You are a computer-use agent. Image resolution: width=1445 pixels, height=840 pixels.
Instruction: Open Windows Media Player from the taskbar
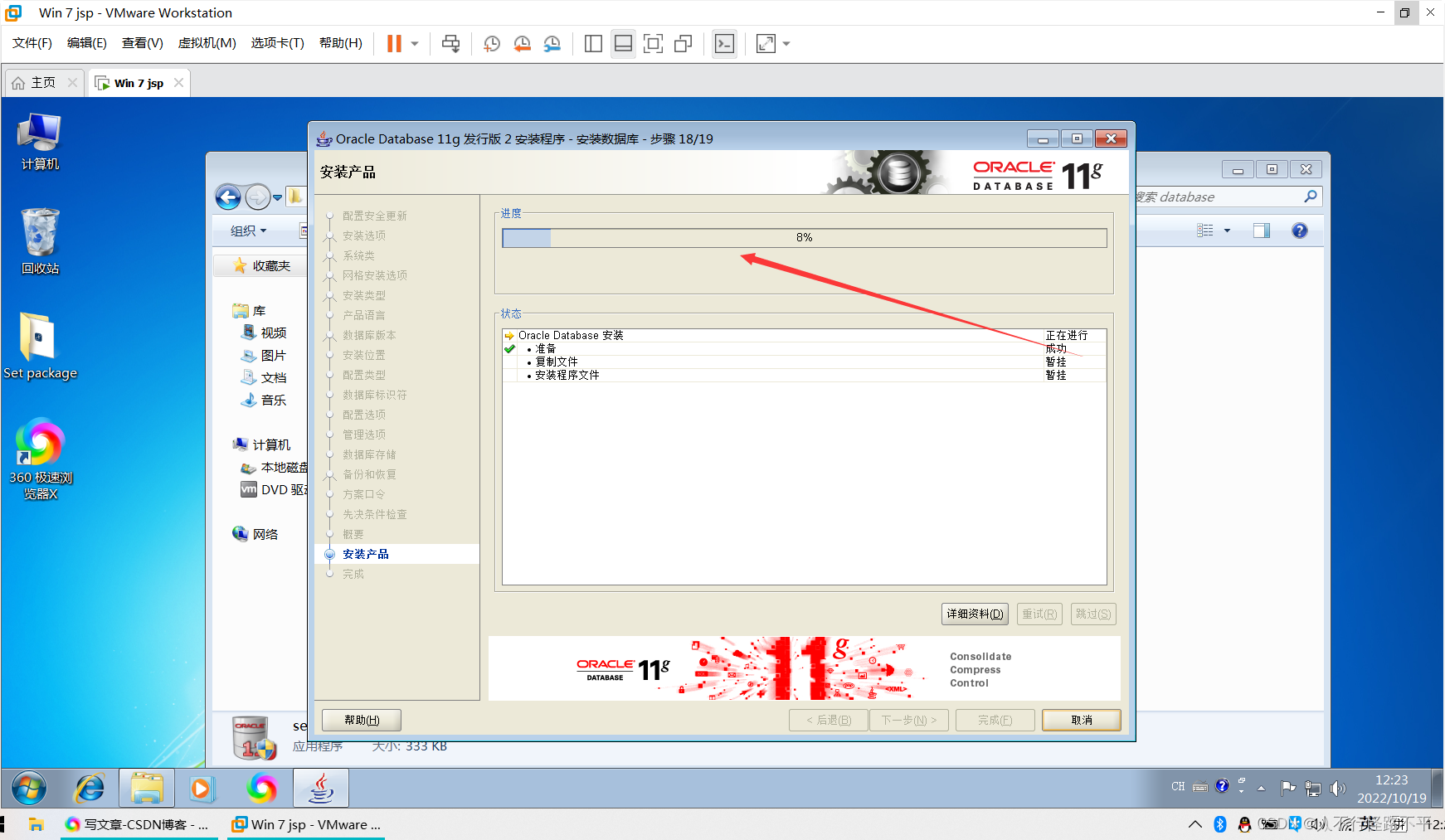(x=202, y=788)
